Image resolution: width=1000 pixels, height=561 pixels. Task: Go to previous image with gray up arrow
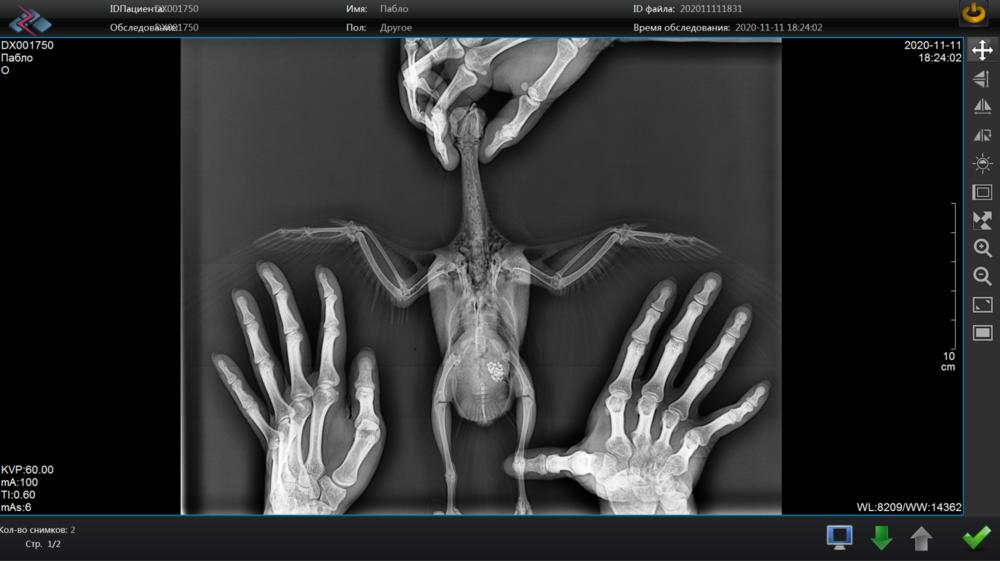click(x=921, y=539)
